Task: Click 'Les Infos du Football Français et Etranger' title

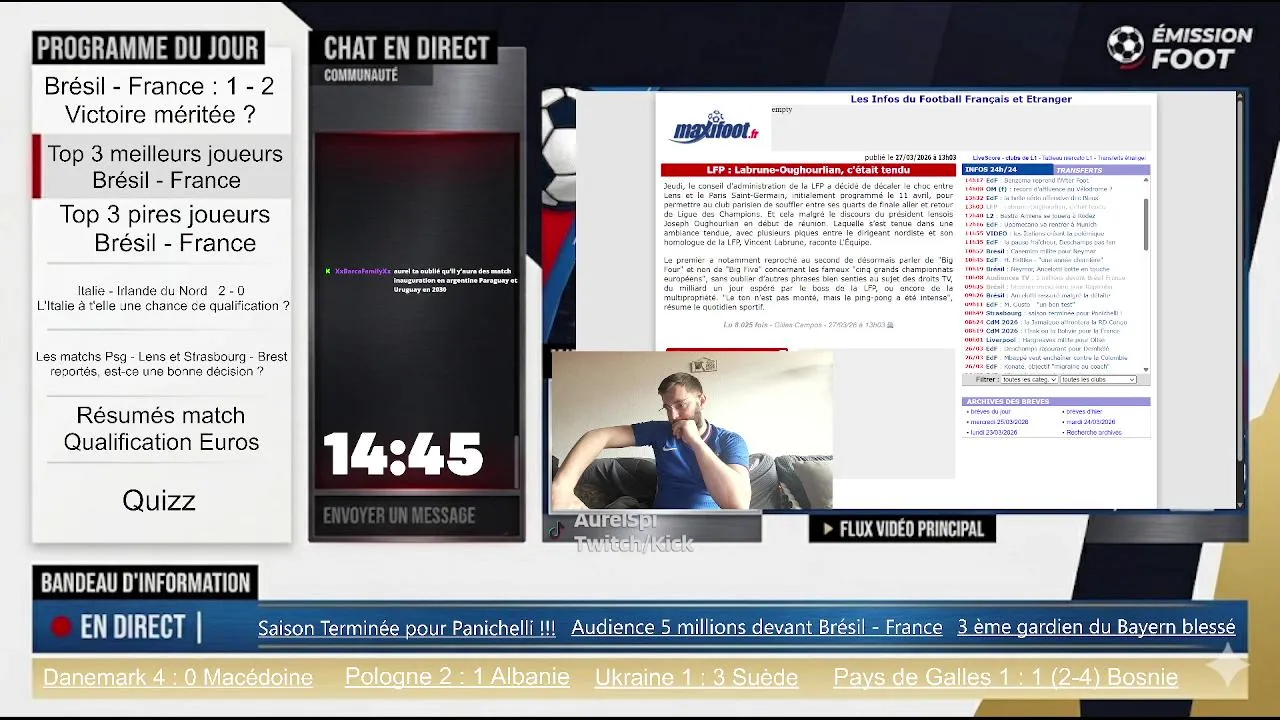Action: 960,99
